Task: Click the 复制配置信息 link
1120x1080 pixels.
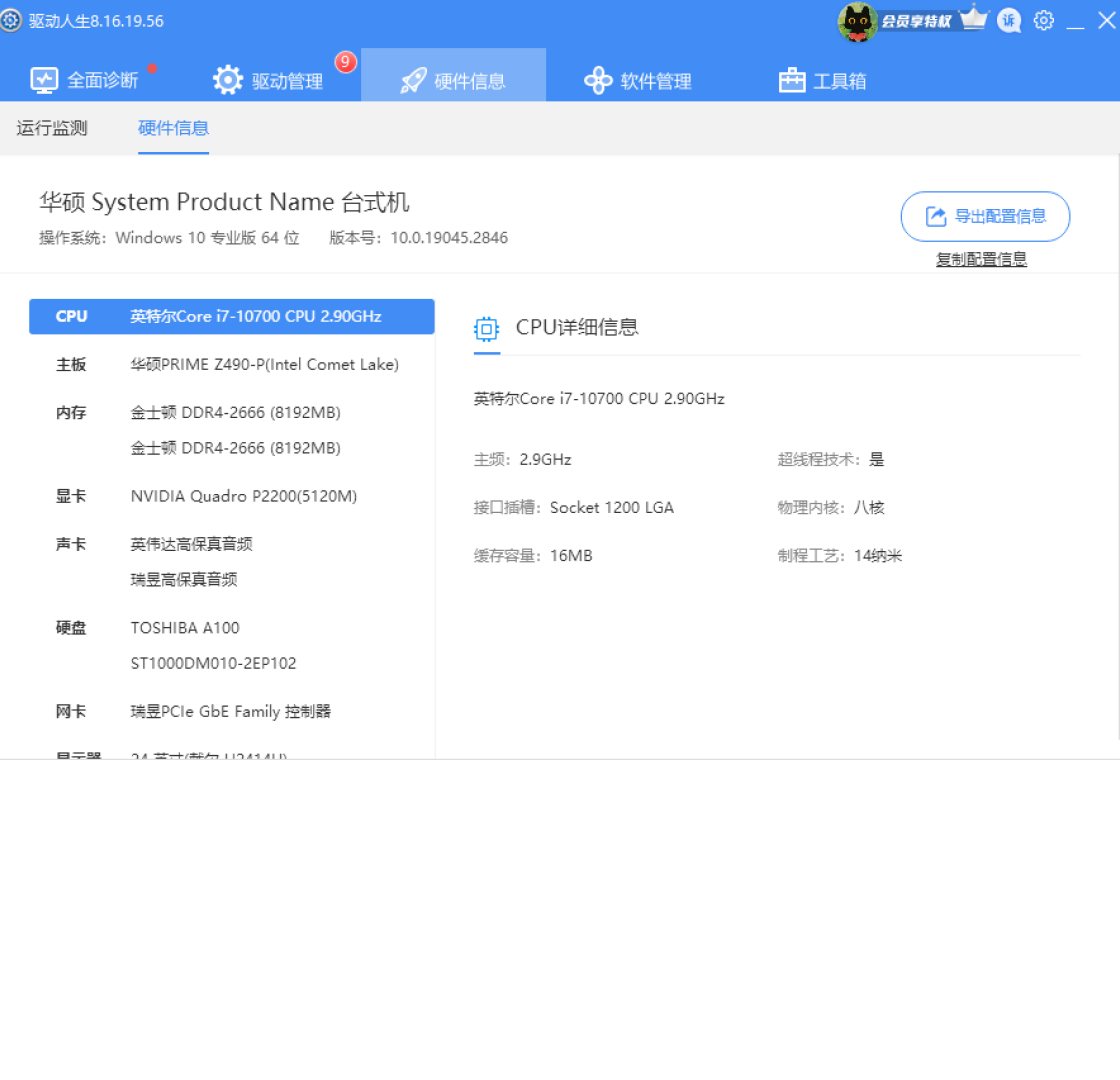Action: [x=981, y=259]
